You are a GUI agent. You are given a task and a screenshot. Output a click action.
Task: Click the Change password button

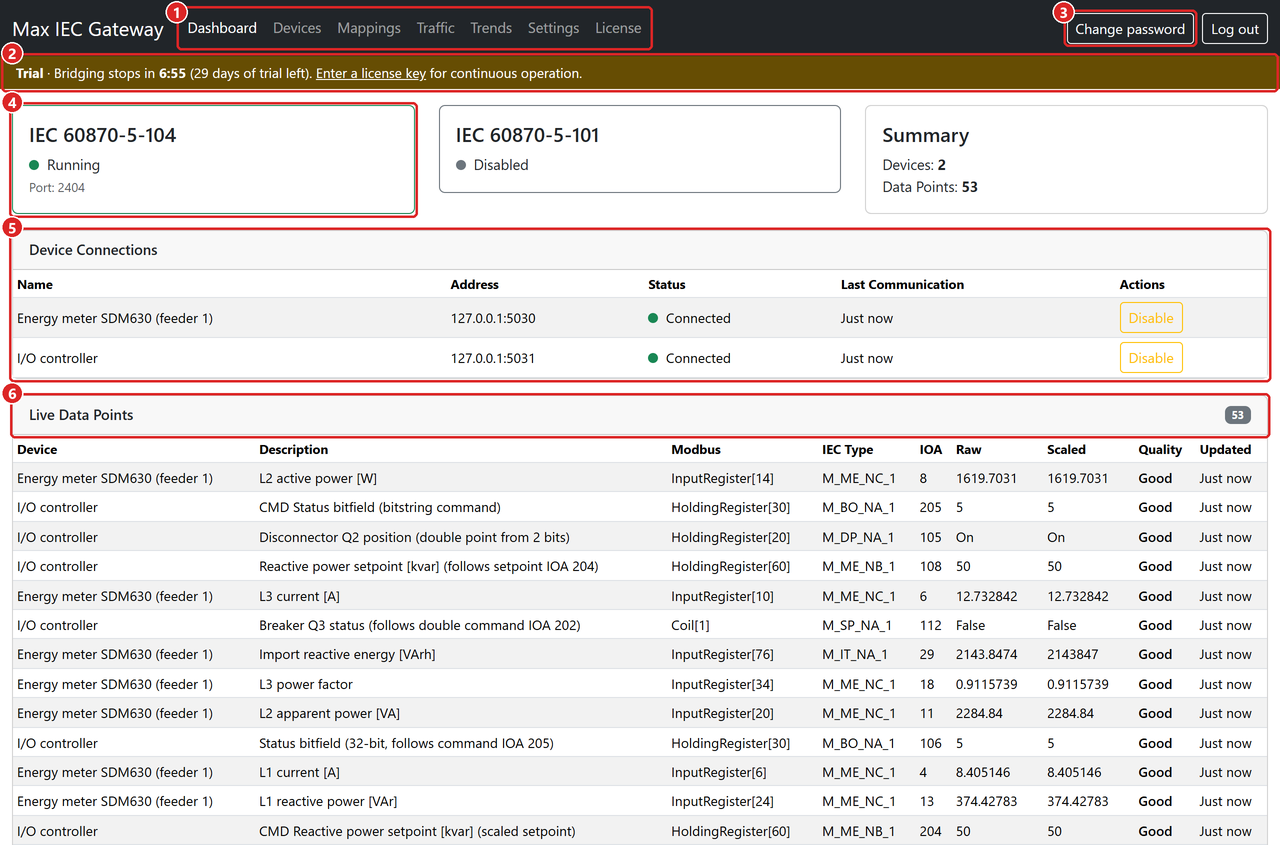pos(1130,29)
